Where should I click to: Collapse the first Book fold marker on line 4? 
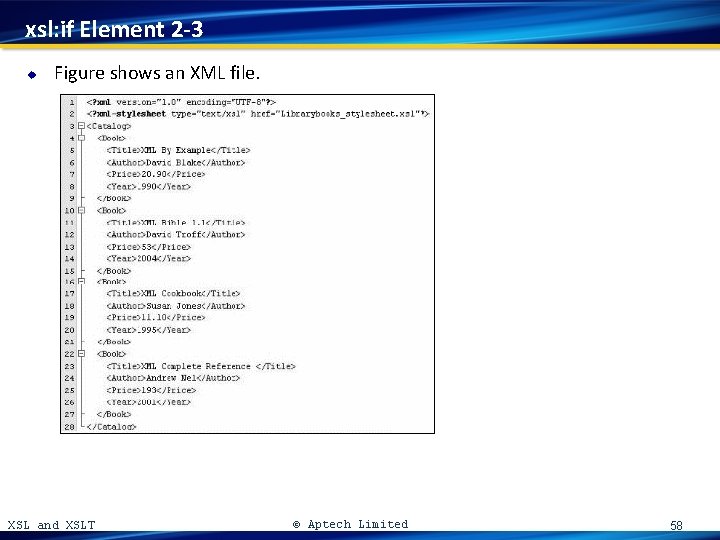[x=81, y=138]
